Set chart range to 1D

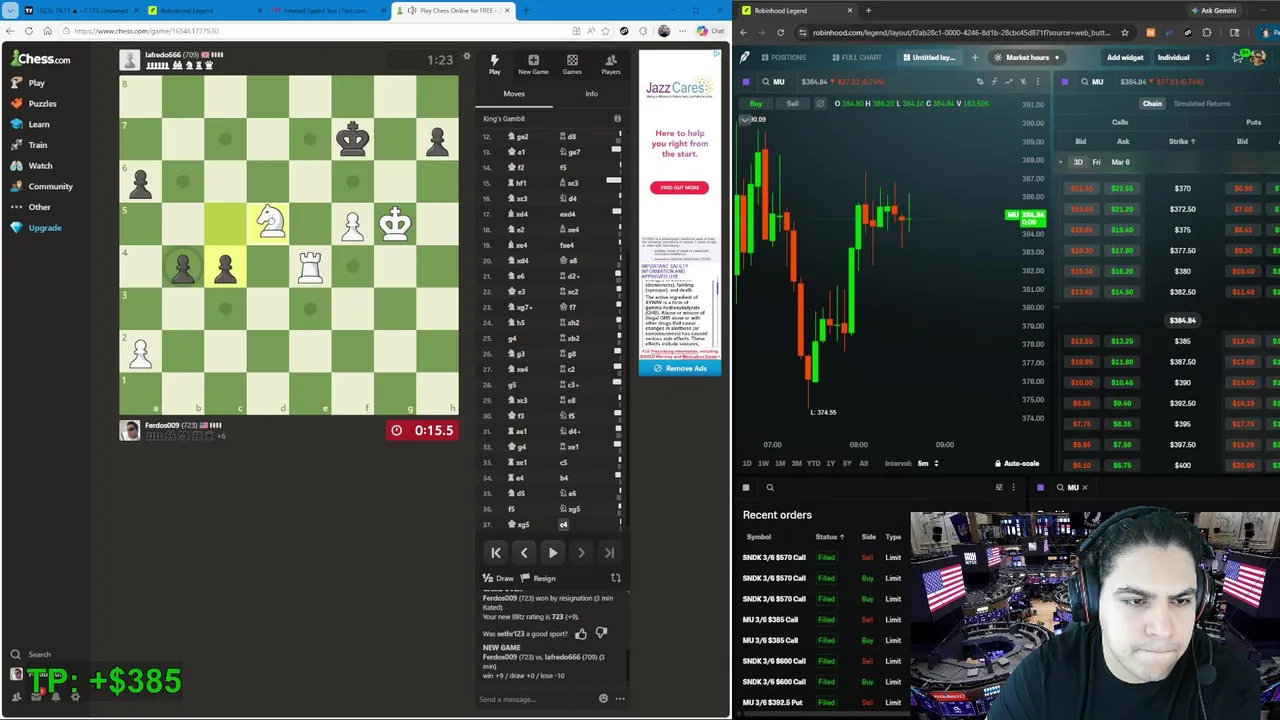coord(746,464)
